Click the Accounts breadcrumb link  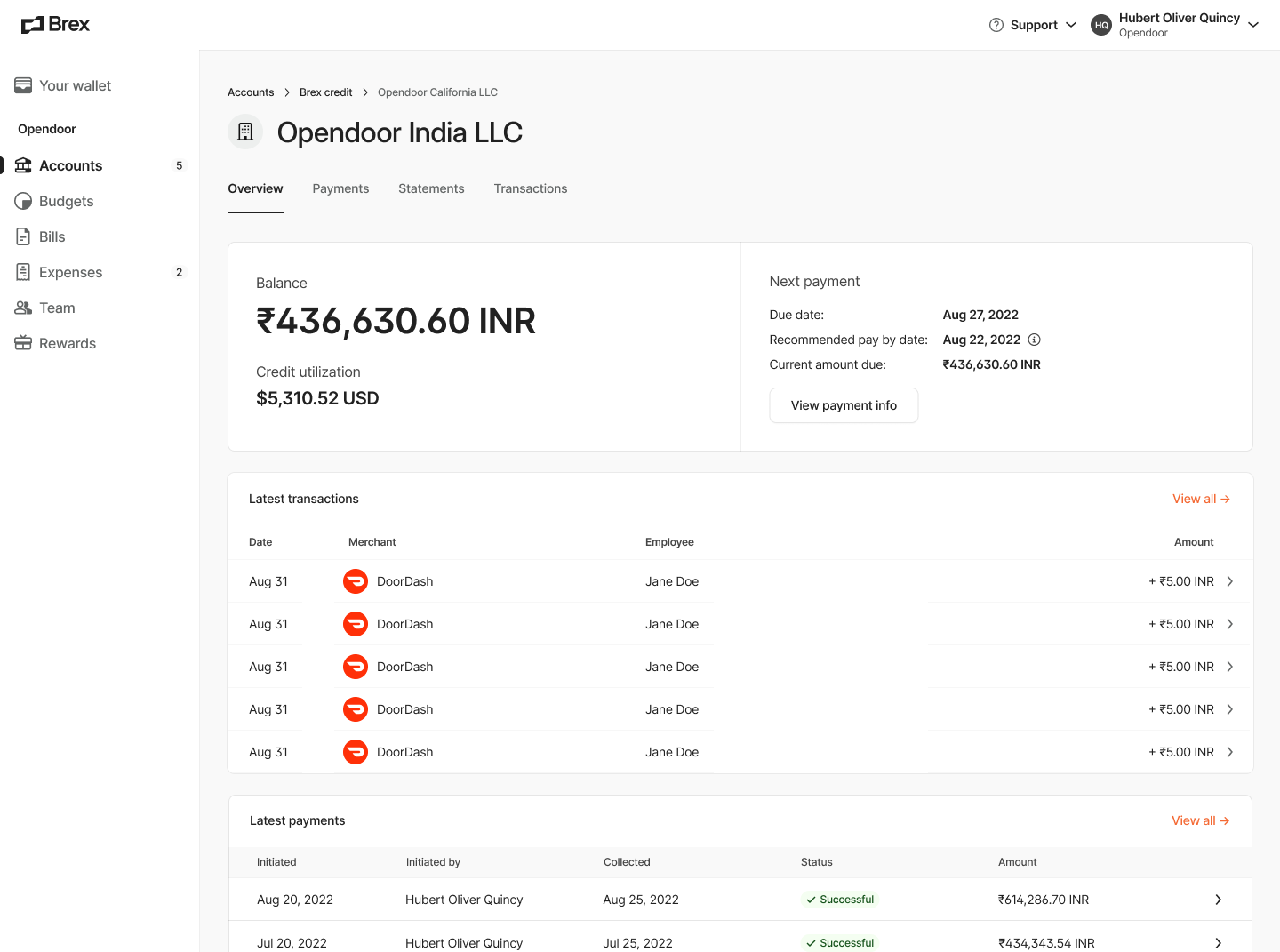(251, 92)
